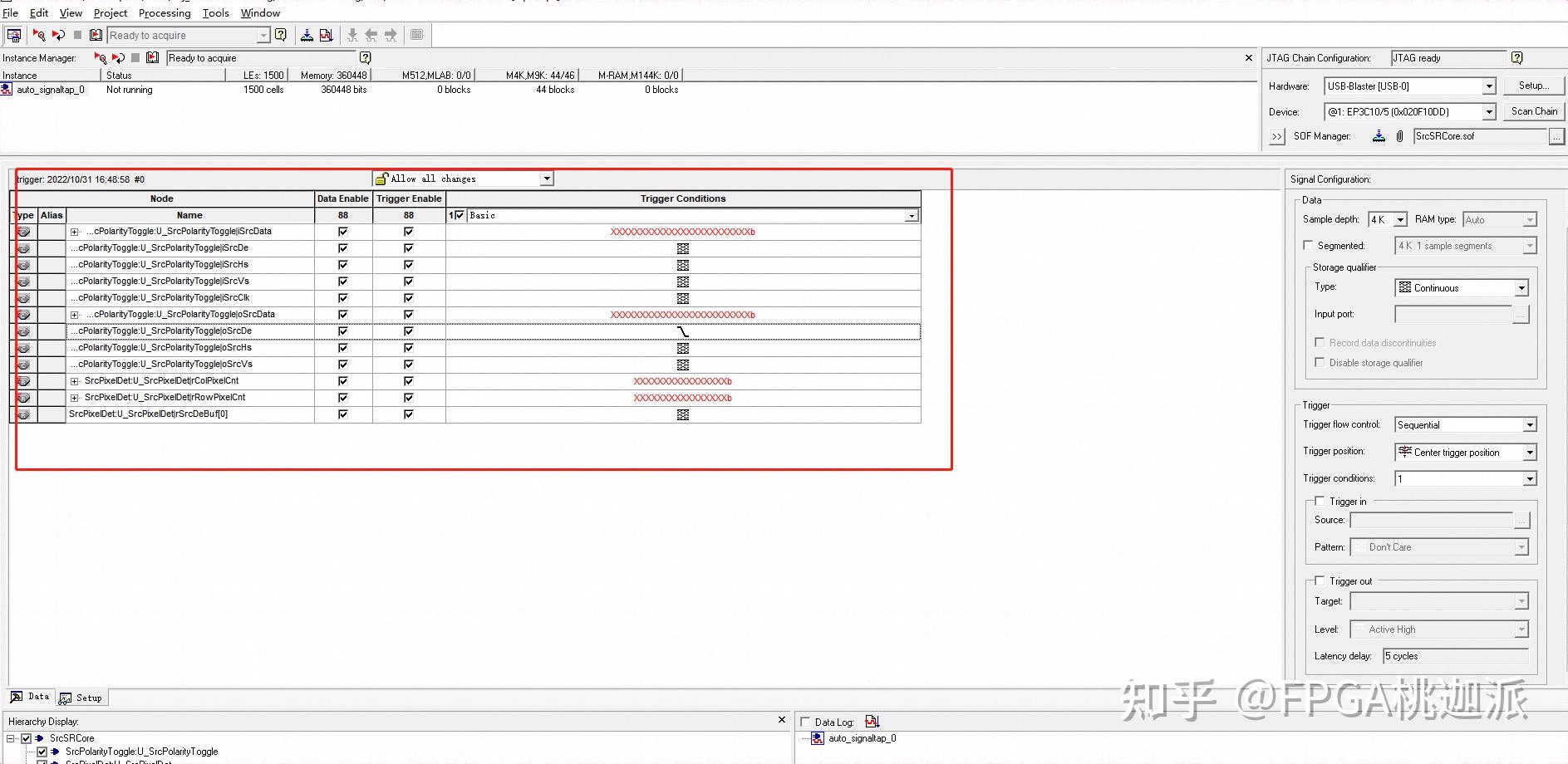Viewport: 1568px width, 764px height.
Task: Open the File menu
Action: 10,12
